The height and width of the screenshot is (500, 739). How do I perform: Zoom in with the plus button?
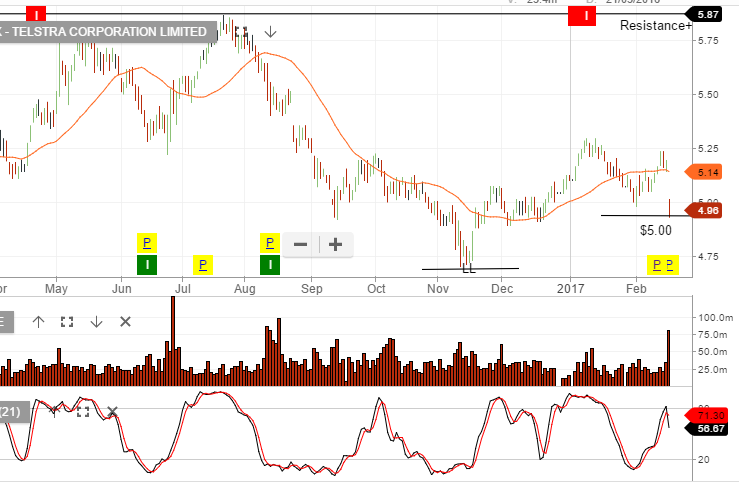[x=335, y=245]
